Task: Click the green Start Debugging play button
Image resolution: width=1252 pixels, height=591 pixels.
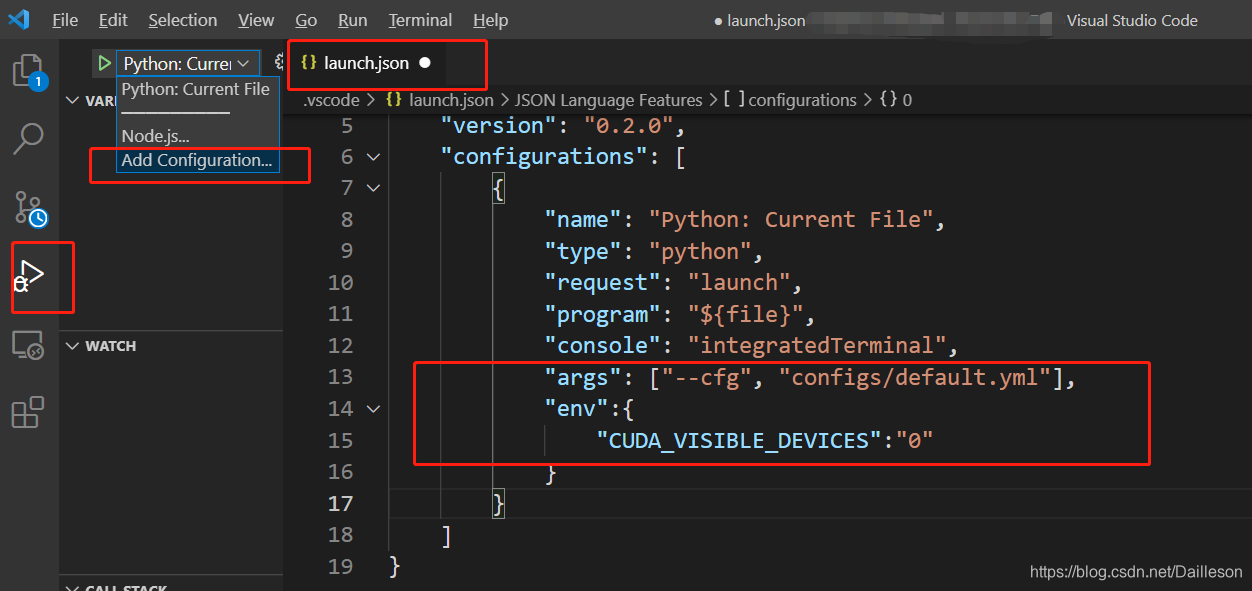Action: point(104,62)
